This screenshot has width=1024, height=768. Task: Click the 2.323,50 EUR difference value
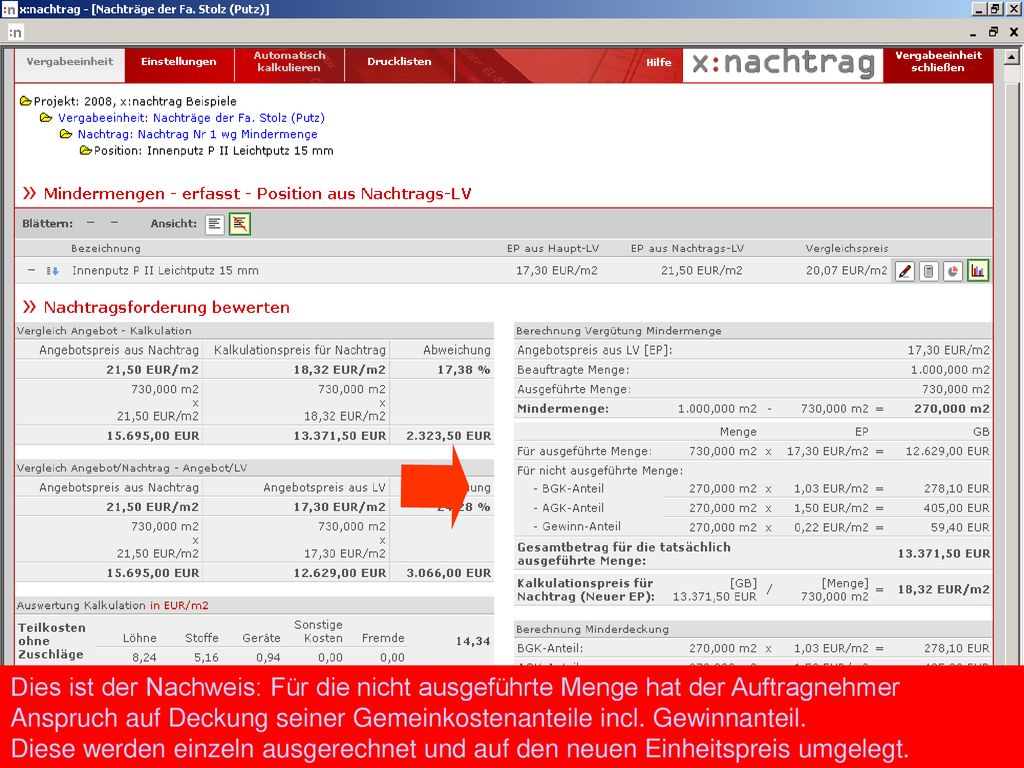(449, 436)
